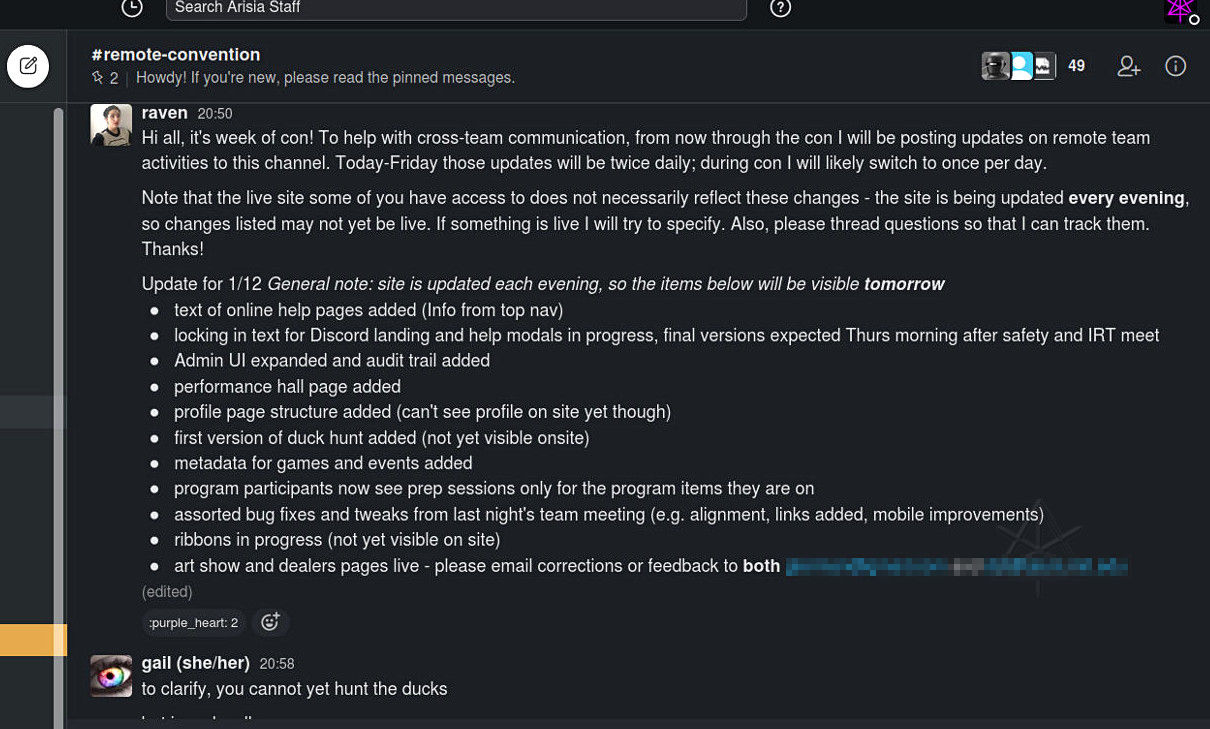1210x729 pixels.
Task: Click the 20:58 message timestamp
Action: 277,664
